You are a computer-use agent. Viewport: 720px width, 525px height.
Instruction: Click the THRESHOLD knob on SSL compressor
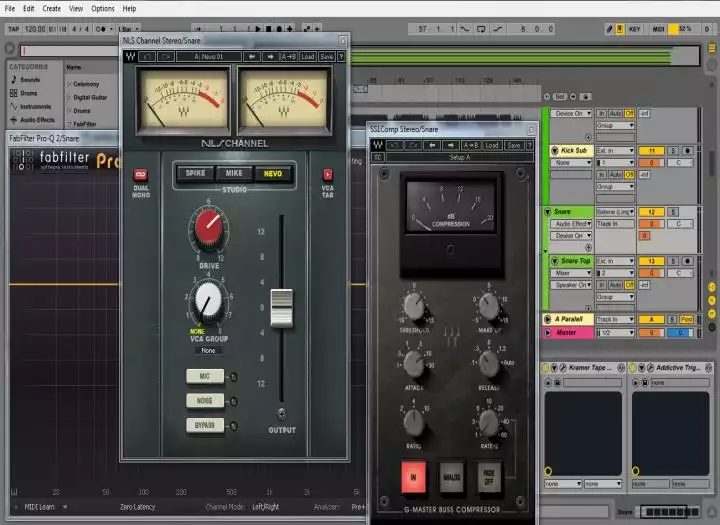point(415,307)
